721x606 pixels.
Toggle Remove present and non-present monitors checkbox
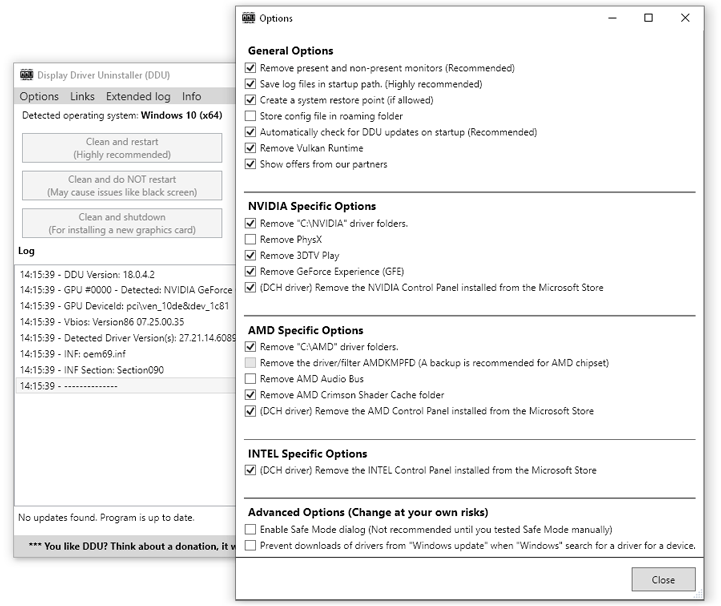(x=250, y=68)
